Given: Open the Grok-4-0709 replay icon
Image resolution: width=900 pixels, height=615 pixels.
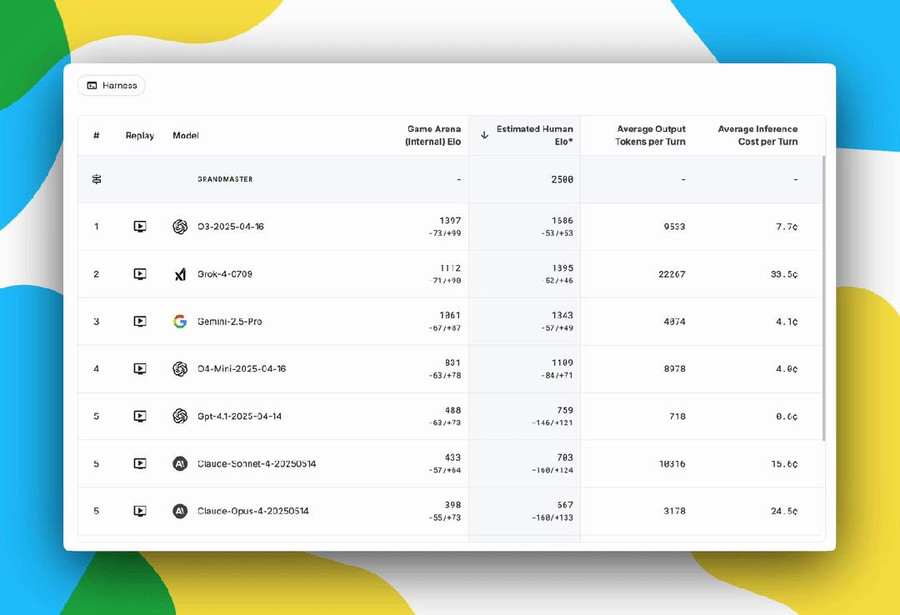Looking at the screenshot, I should click(140, 274).
